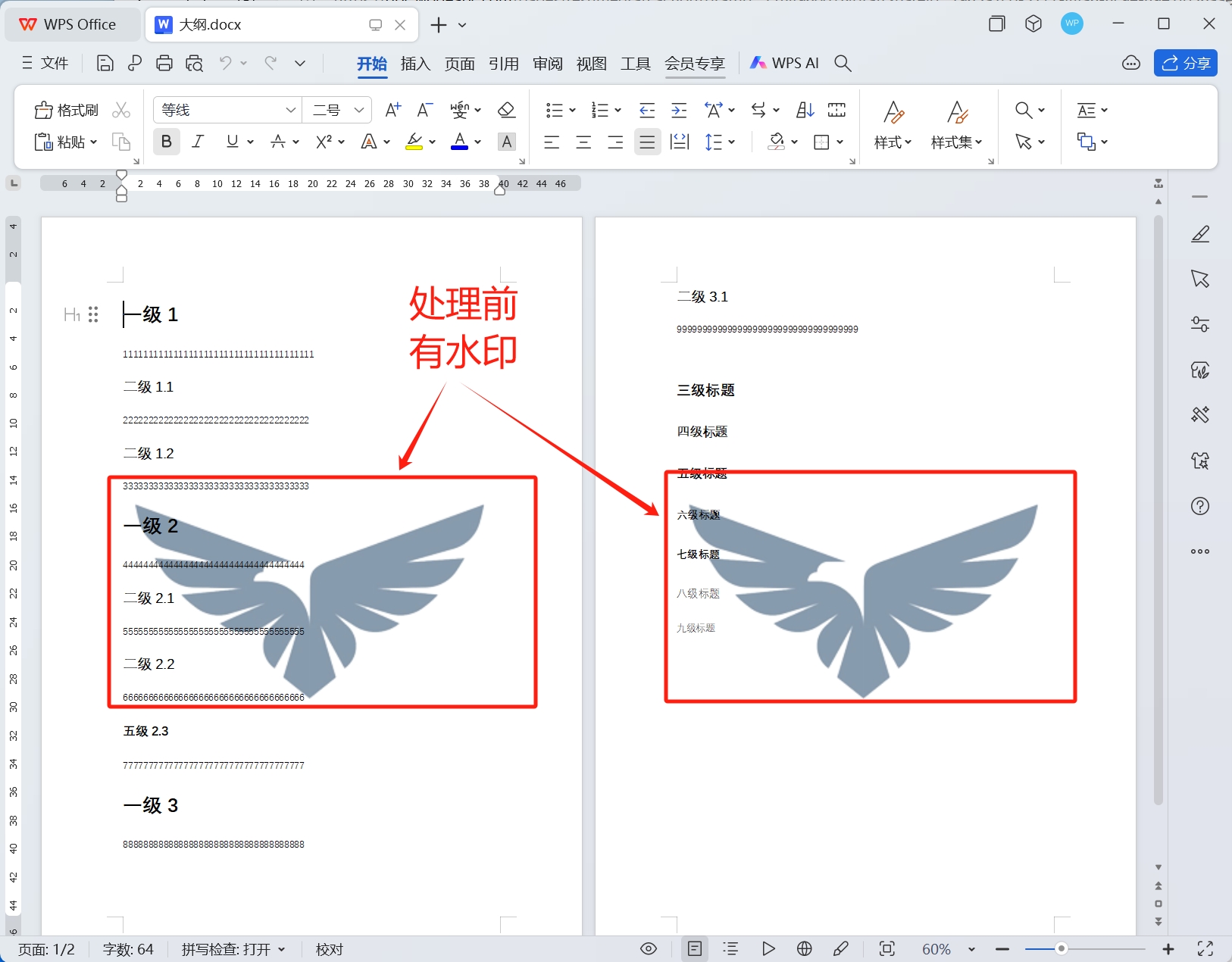Click the 分享 share button

(x=1184, y=63)
